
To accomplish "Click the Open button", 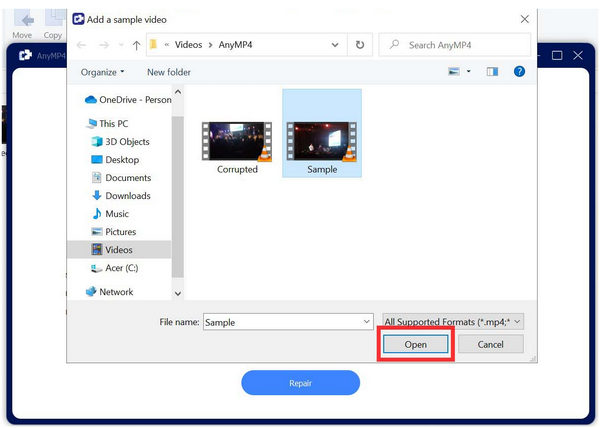I will point(415,344).
